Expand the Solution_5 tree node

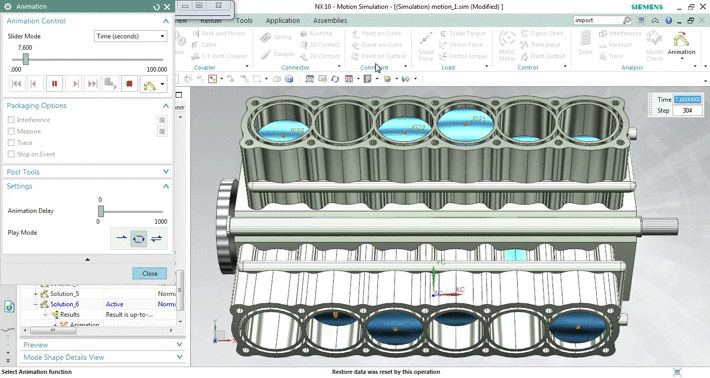(x=36, y=294)
